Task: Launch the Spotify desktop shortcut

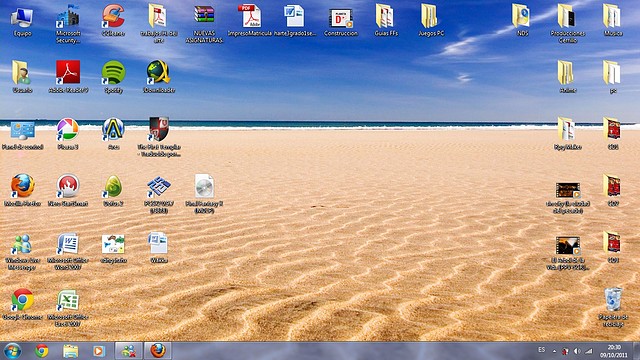Action: pyautogui.click(x=113, y=73)
